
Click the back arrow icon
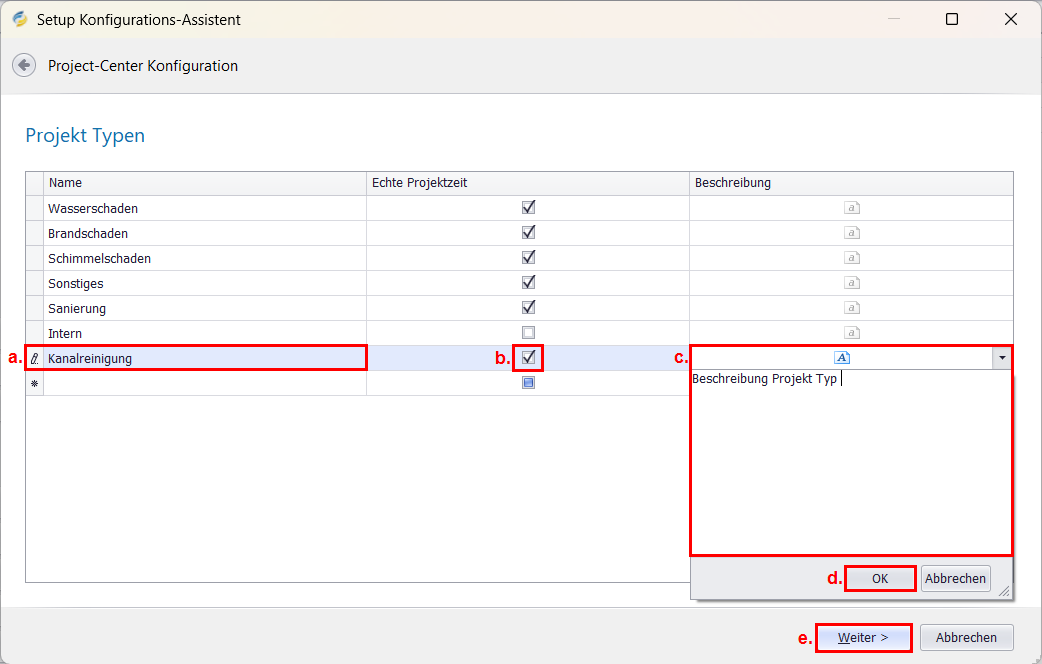(x=24, y=66)
